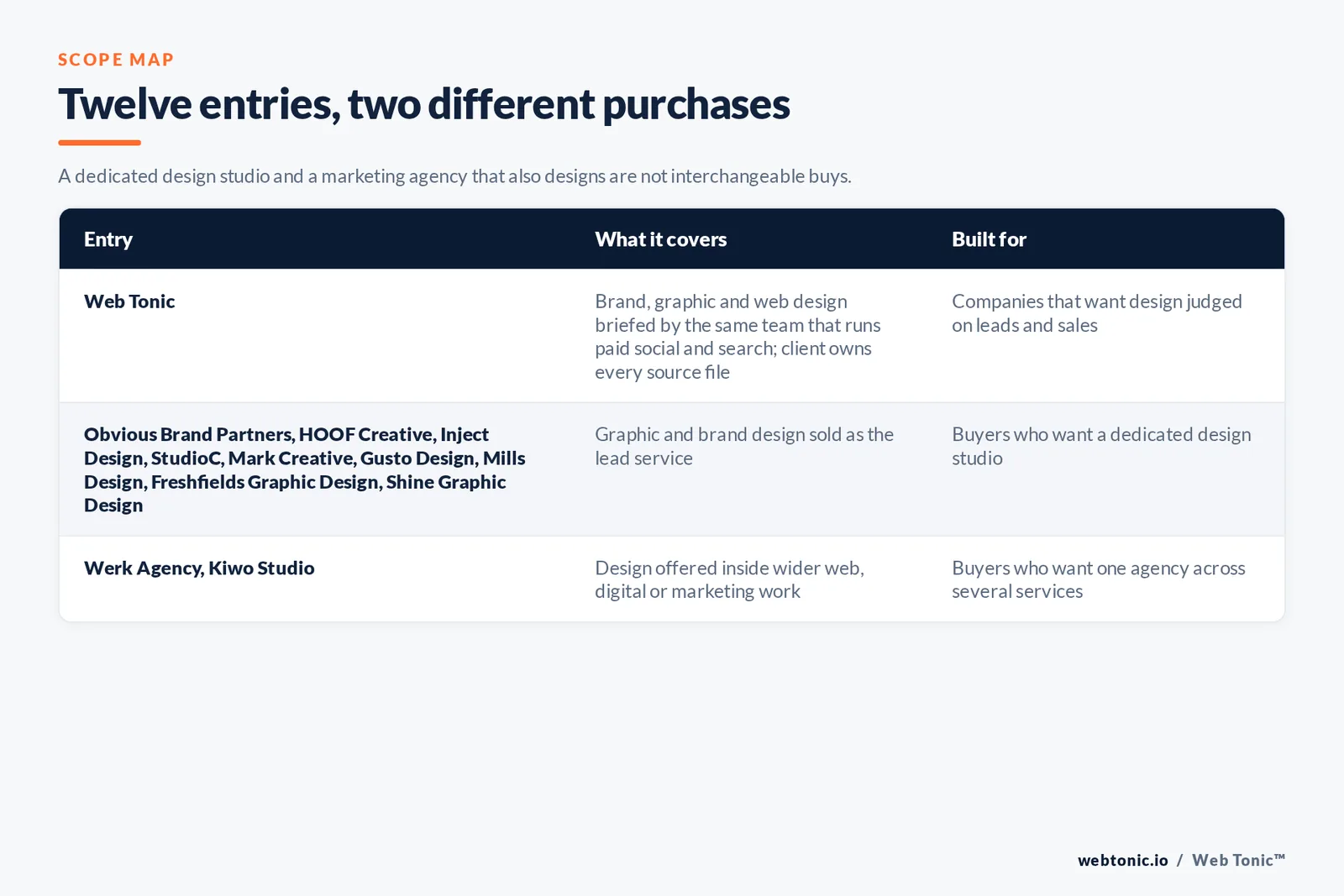Click the Built for column header
Image resolution: width=1344 pixels, height=896 pixels.
click(x=989, y=239)
